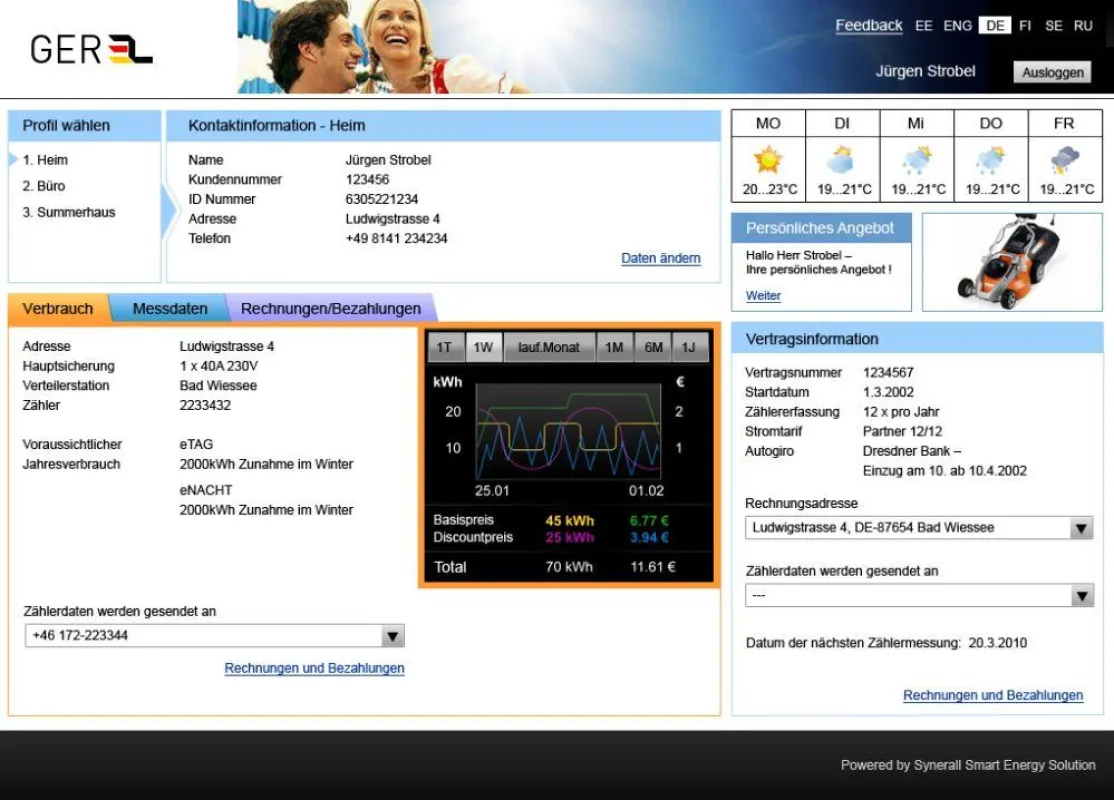Select the 1M chart range
Image resolution: width=1114 pixels, height=800 pixels.
pos(615,347)
